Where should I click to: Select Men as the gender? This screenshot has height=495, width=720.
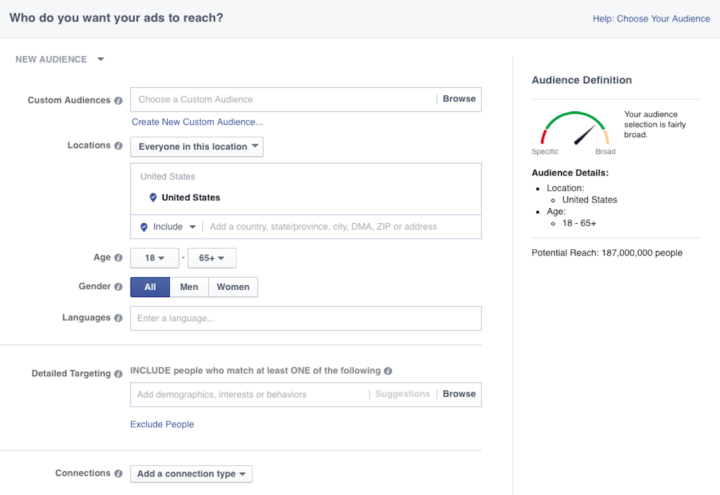pos(189,287)
